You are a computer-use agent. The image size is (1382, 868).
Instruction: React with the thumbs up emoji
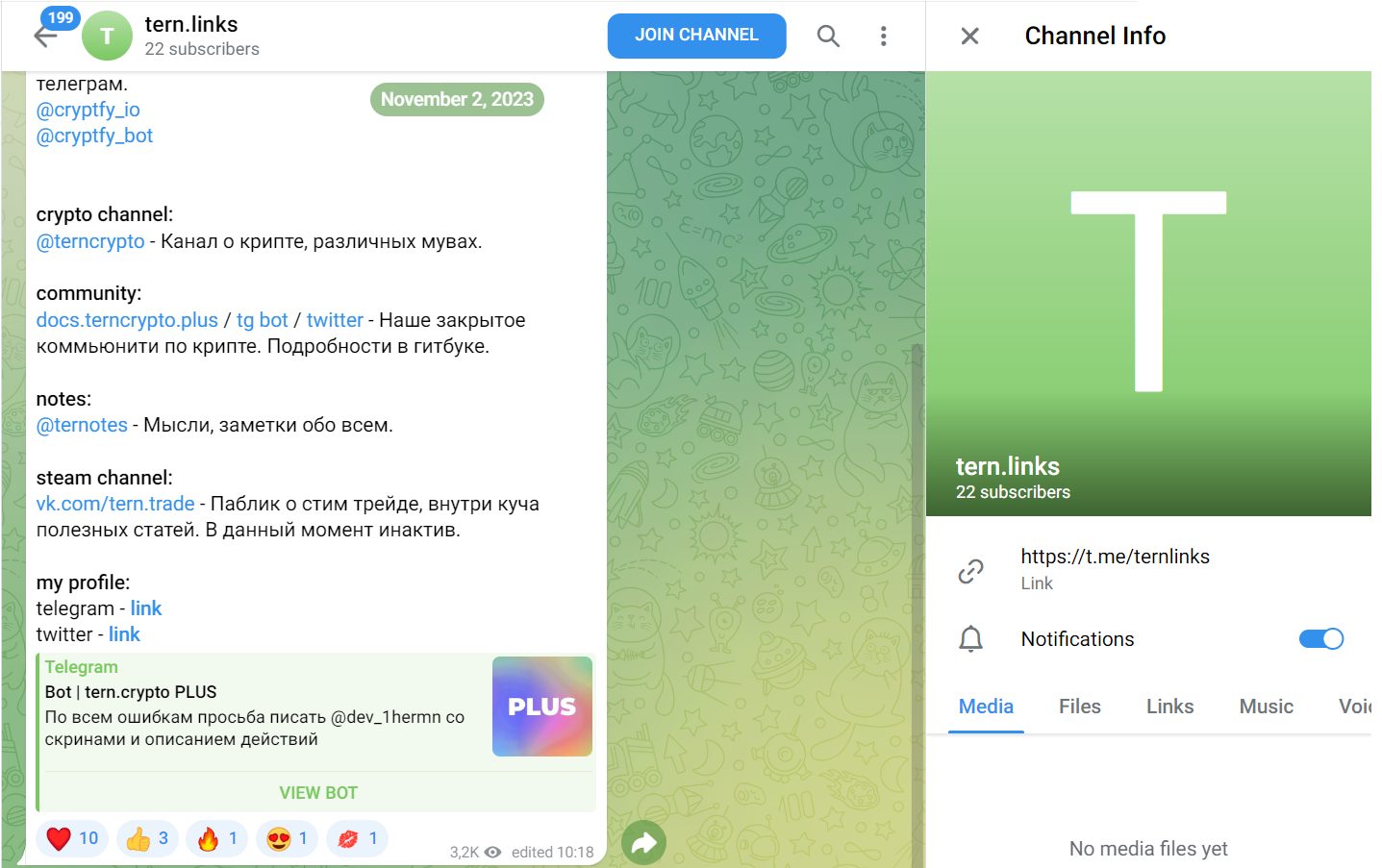pyautogui.click(x=147, y=838)
